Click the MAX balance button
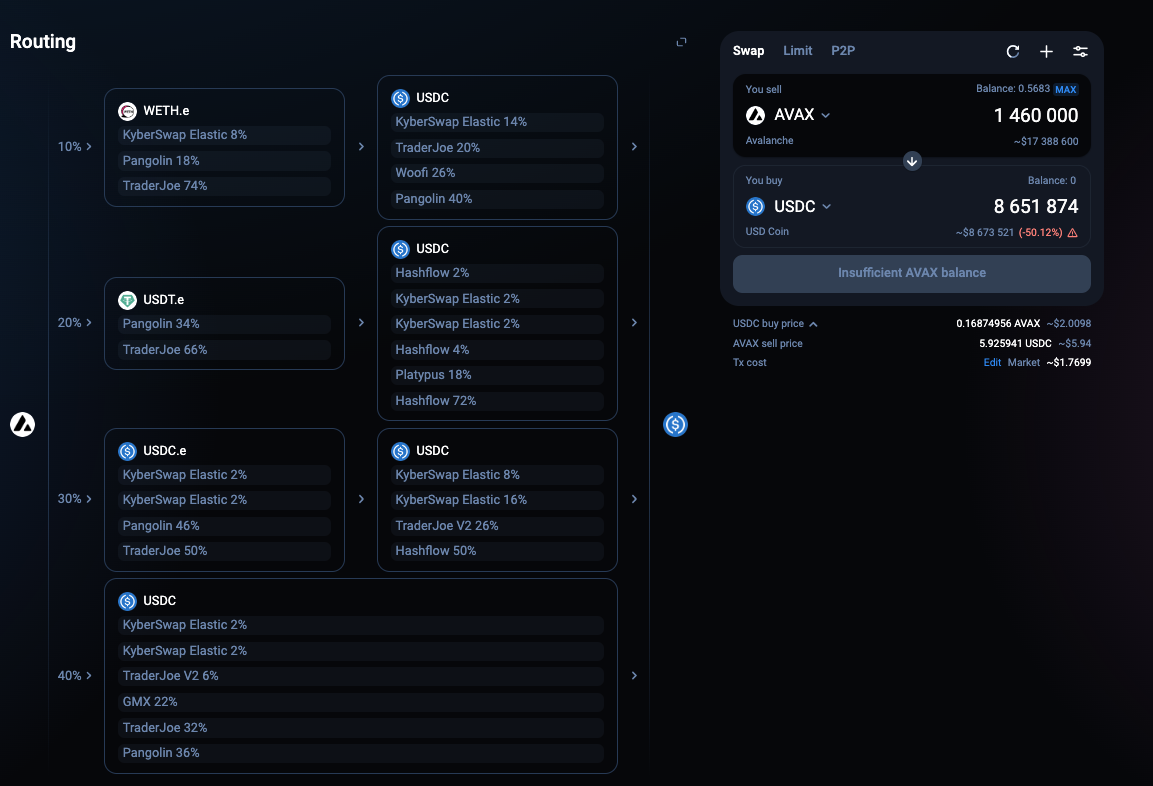The width and height of the screenshot is (1153, 786). click(x=1065, y=90)
